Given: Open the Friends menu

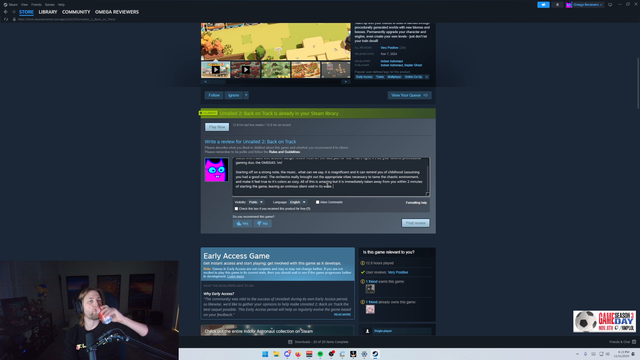Looking at the screenshot, I should (36, 4).
